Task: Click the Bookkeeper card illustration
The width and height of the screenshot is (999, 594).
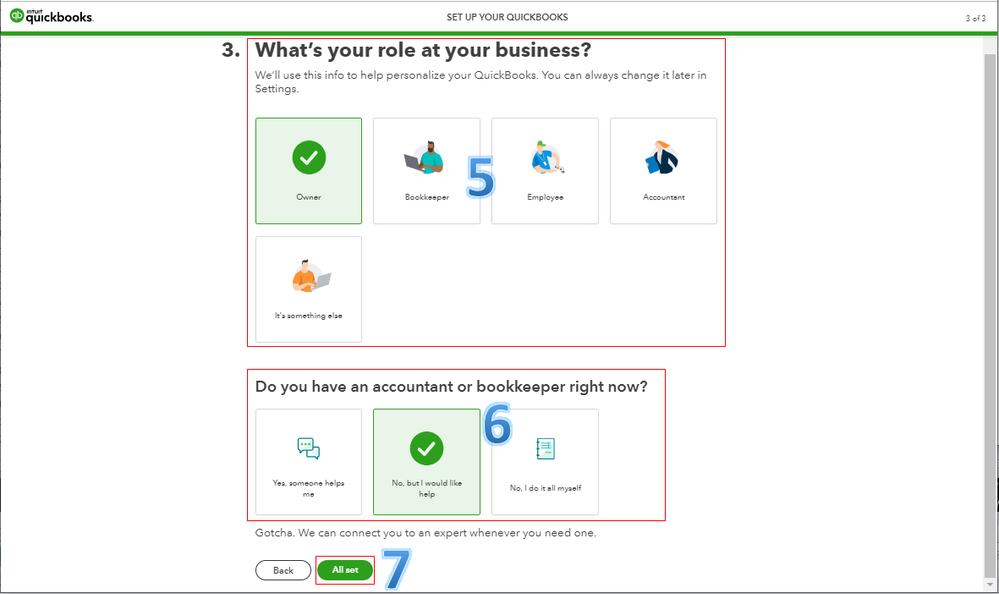Action: [426, 158]
